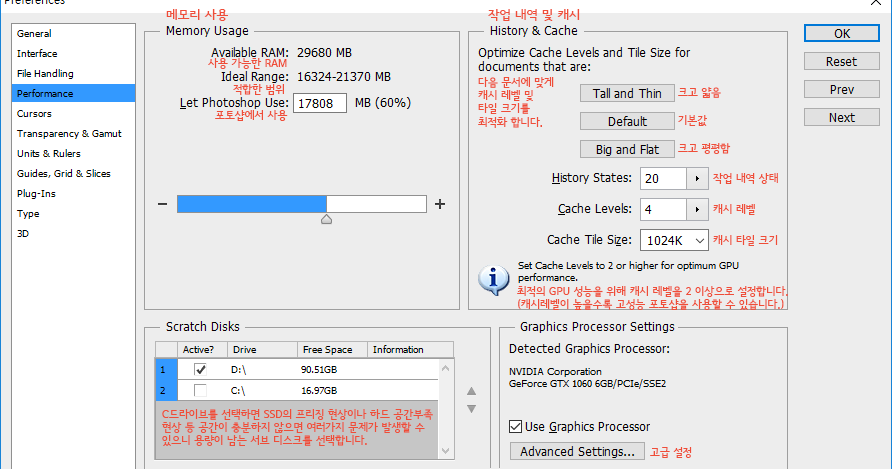This screenshot has width=892, height=469.
Task: Open Type preferences
Action: pos(73,213)
